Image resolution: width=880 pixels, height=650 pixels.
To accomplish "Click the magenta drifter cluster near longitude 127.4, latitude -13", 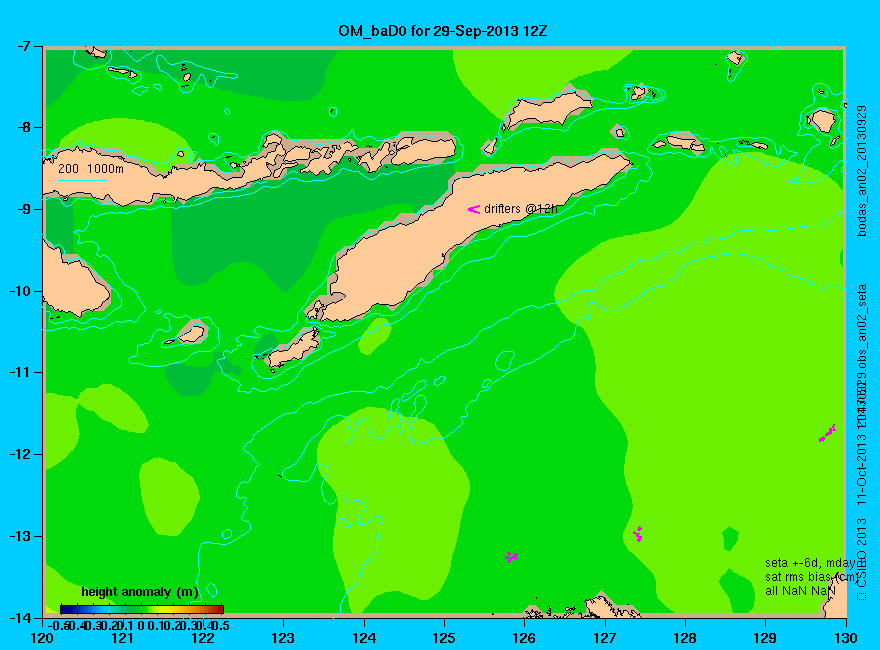I will [x=638, y=534].
